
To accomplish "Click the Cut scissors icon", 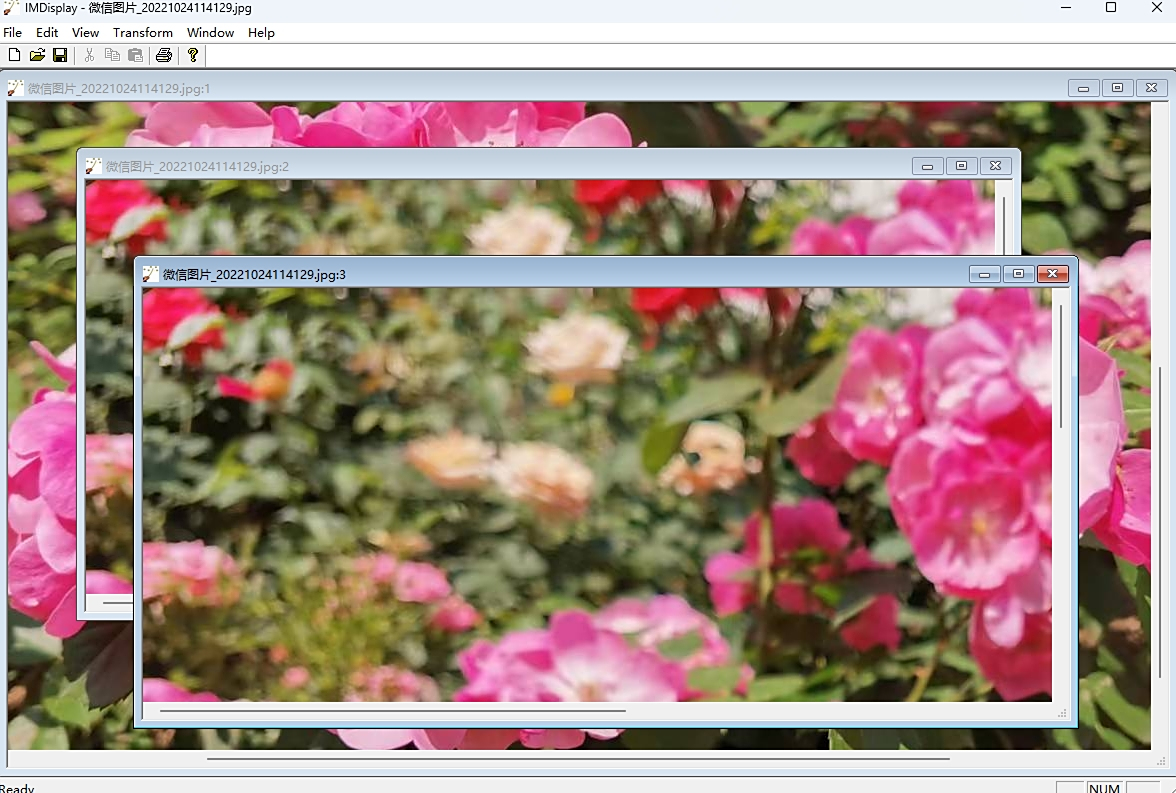I will point(89,55).
